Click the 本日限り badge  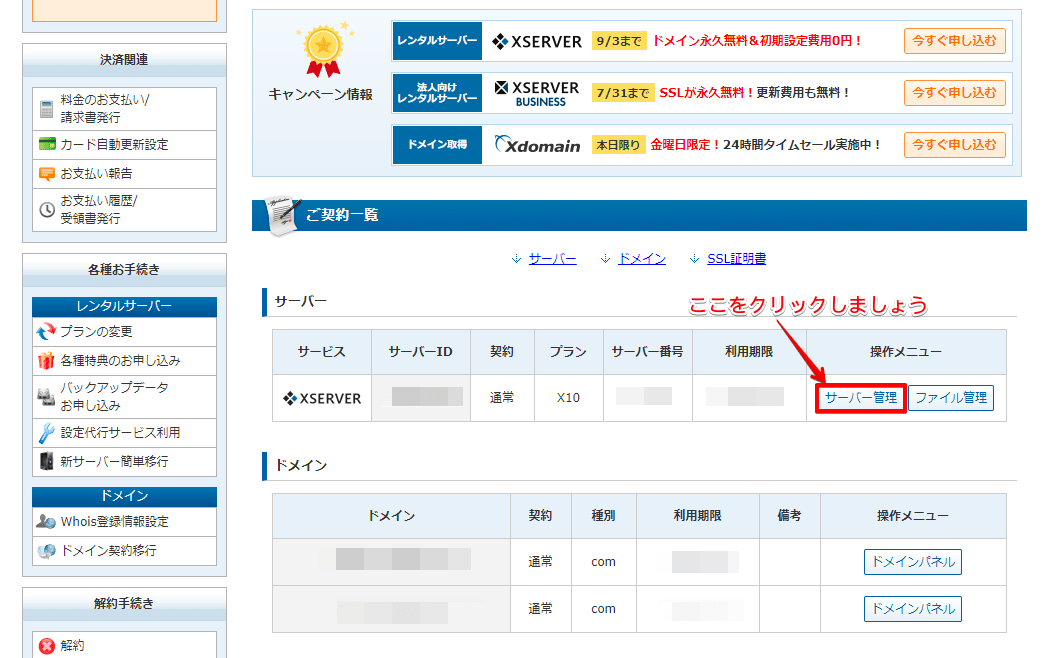(618, 145)
